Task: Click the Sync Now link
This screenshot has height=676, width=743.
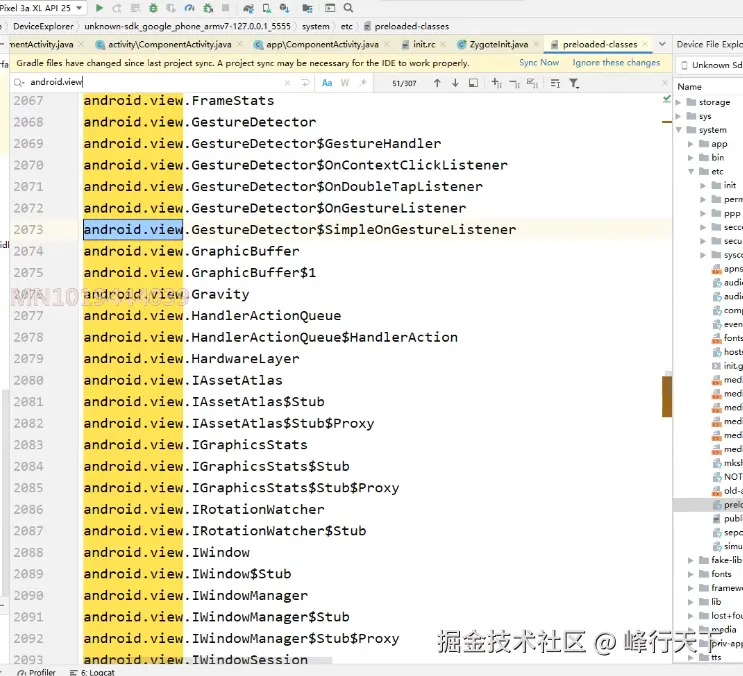Action: tap(539, 63)
